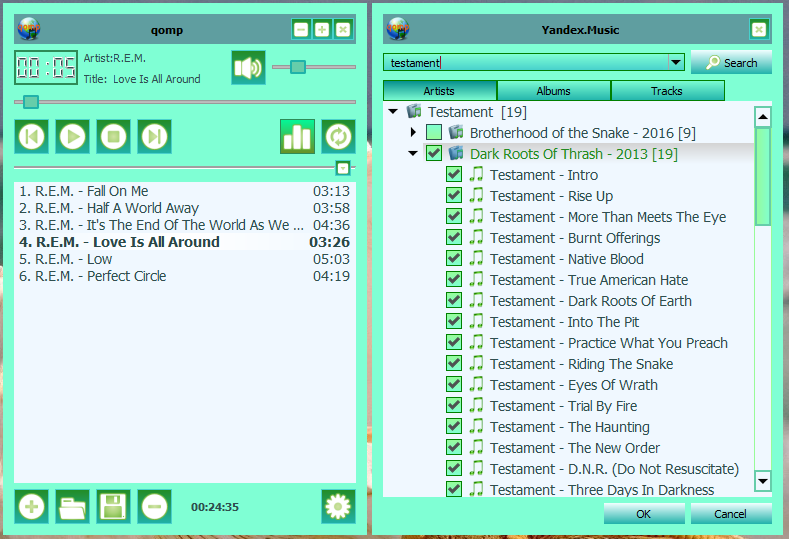Click the 00:05 elapsed time display
The height and width of the screenshot is (539, 789).
46,67
